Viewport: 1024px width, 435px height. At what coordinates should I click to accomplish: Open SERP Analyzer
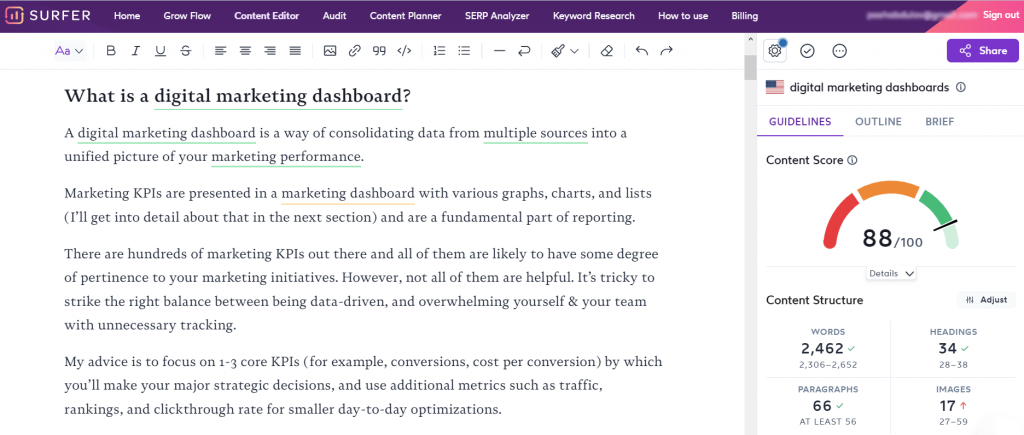coord(497,16)
